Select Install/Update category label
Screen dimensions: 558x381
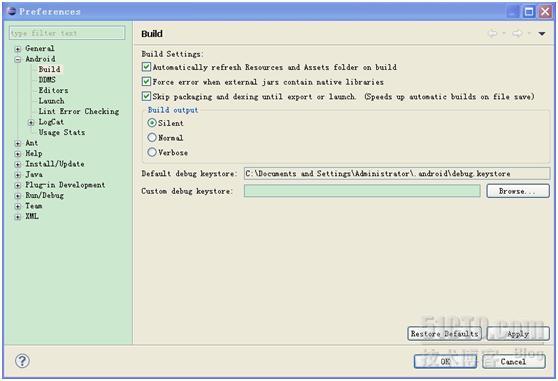coord(55,164)
